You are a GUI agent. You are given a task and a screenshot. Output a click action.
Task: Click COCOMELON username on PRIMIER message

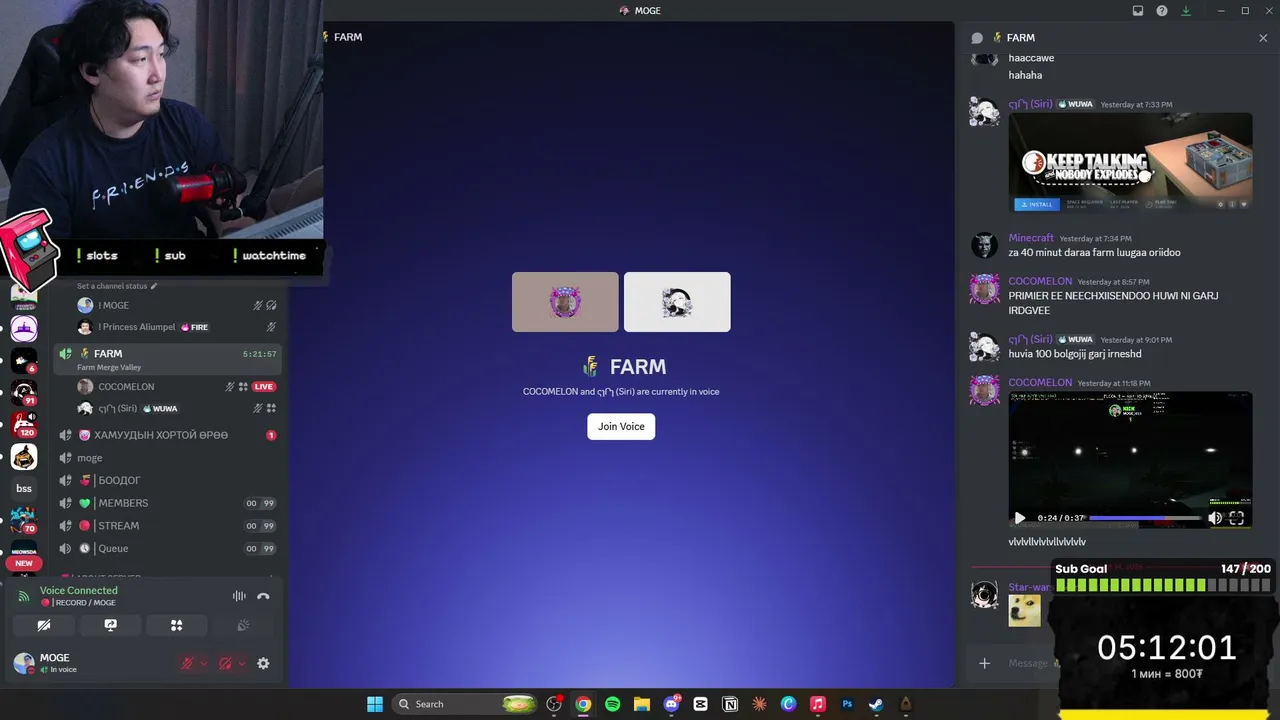coord(1040,281)
